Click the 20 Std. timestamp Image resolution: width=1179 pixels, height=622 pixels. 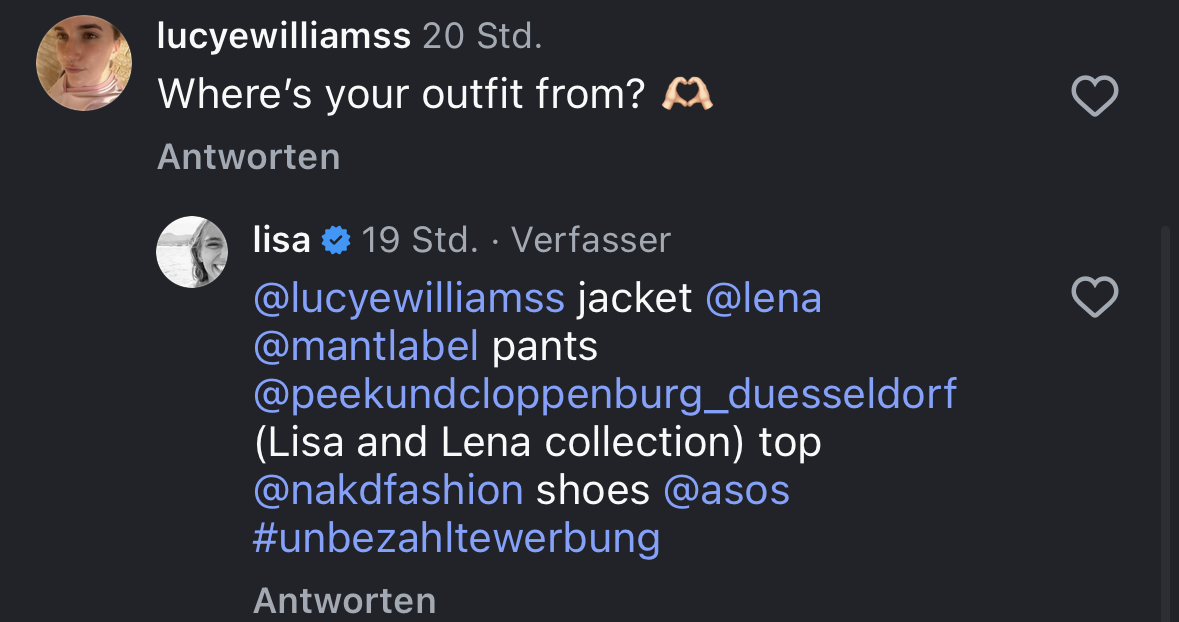[x=482, y=36]
